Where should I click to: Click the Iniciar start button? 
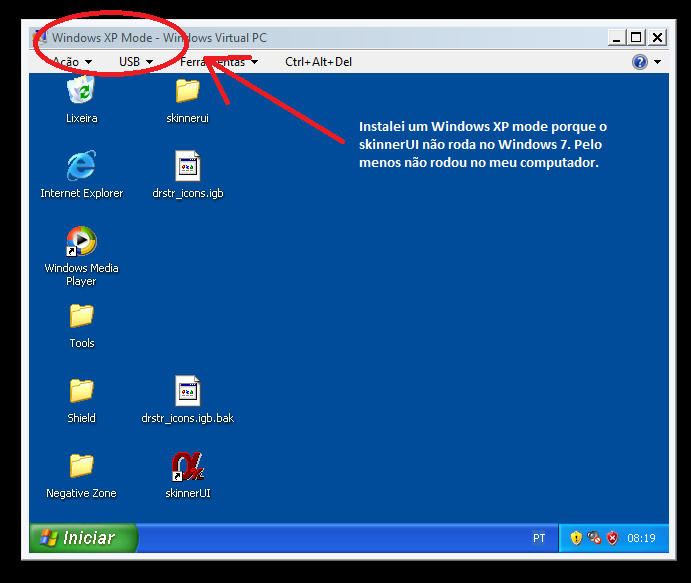pyautogui.click(x=83, y=538)
